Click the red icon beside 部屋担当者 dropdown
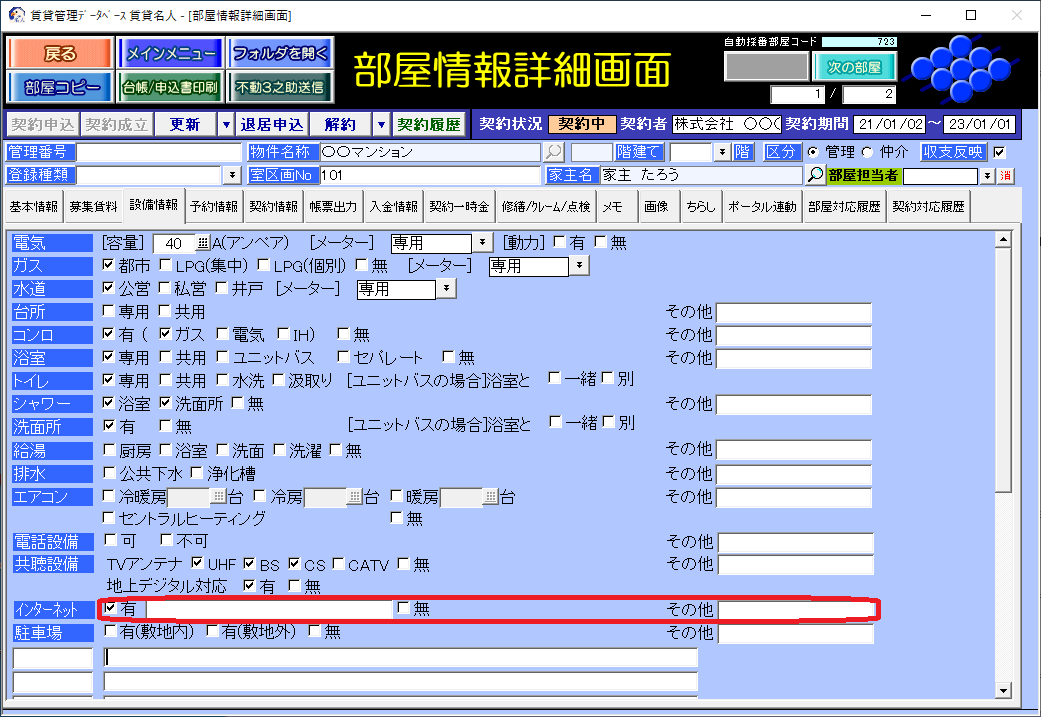Screen dimensions: 1041x717 (1006, 176)
